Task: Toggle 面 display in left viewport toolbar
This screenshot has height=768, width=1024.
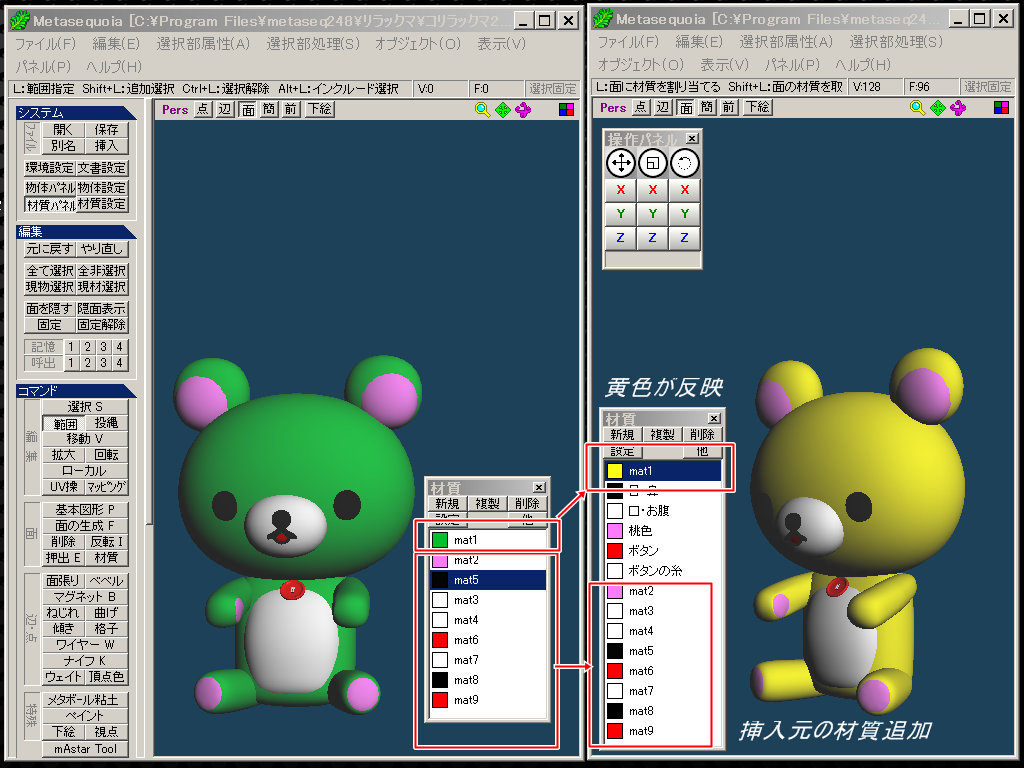Action: click(x=248, y=109)
